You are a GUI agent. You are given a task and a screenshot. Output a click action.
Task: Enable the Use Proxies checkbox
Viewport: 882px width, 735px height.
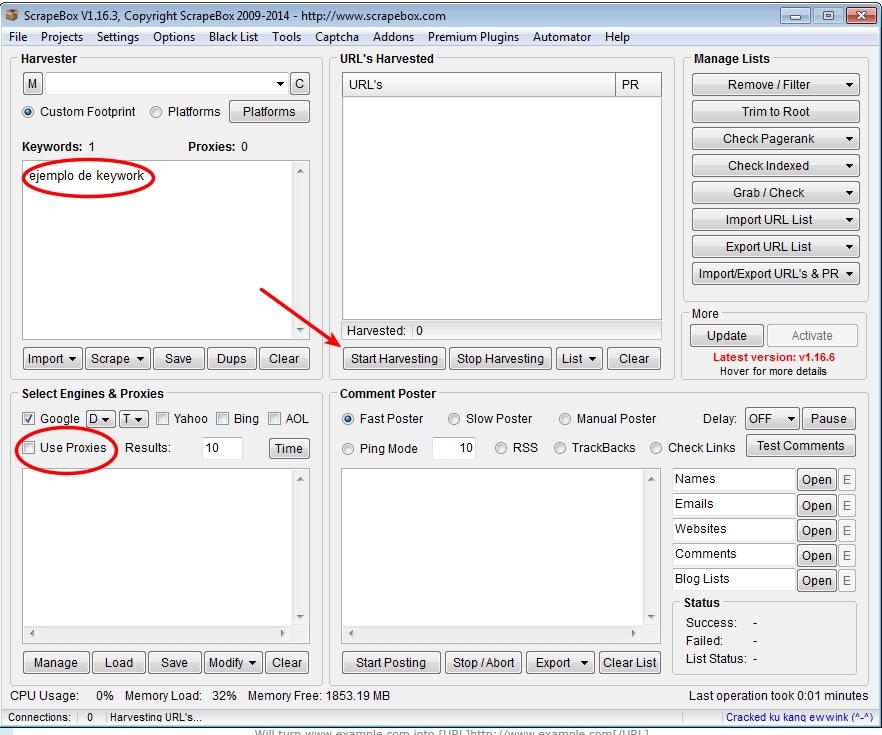[28, 448]
